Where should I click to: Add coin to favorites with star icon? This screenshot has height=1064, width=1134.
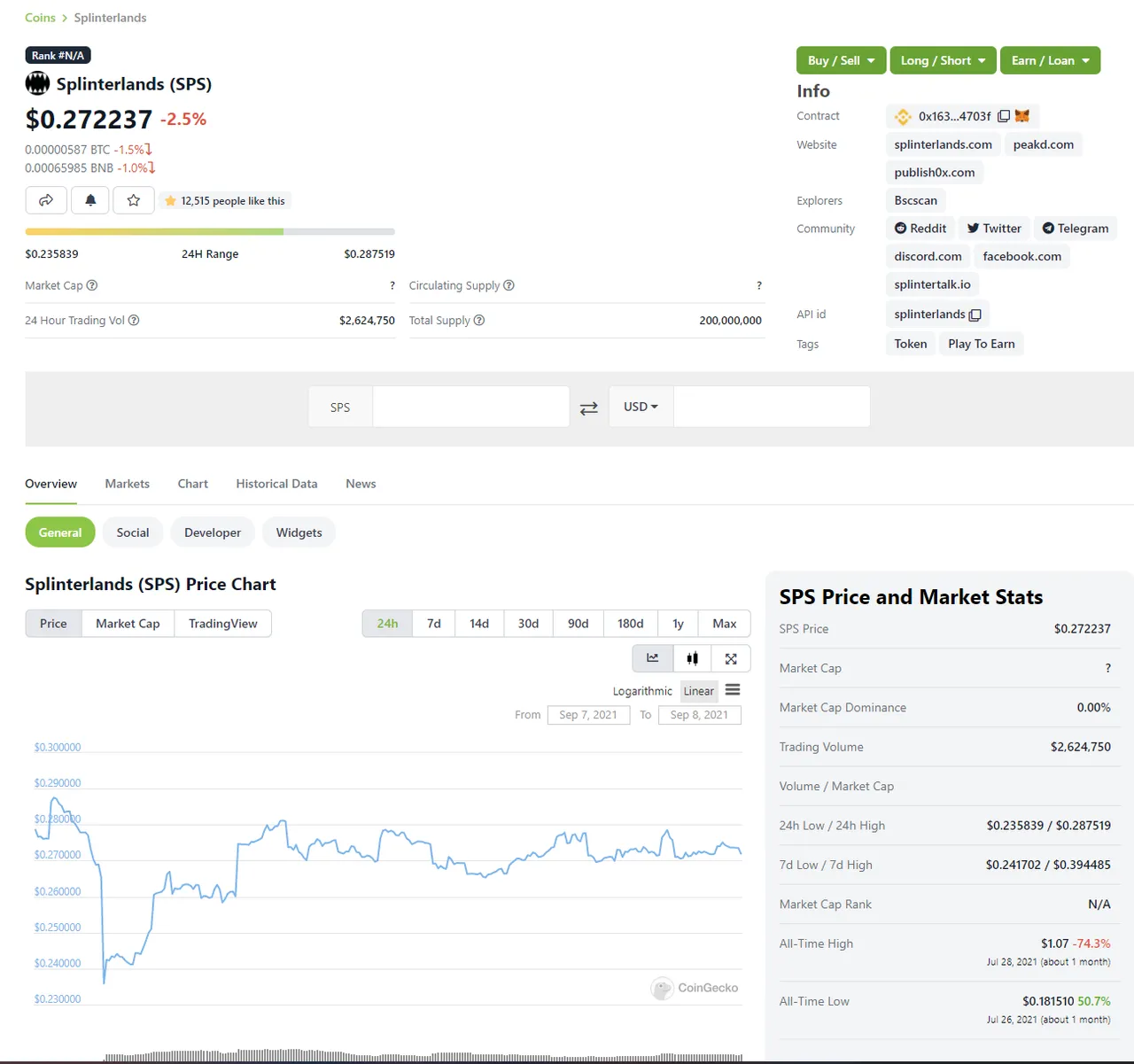(134, 200)
